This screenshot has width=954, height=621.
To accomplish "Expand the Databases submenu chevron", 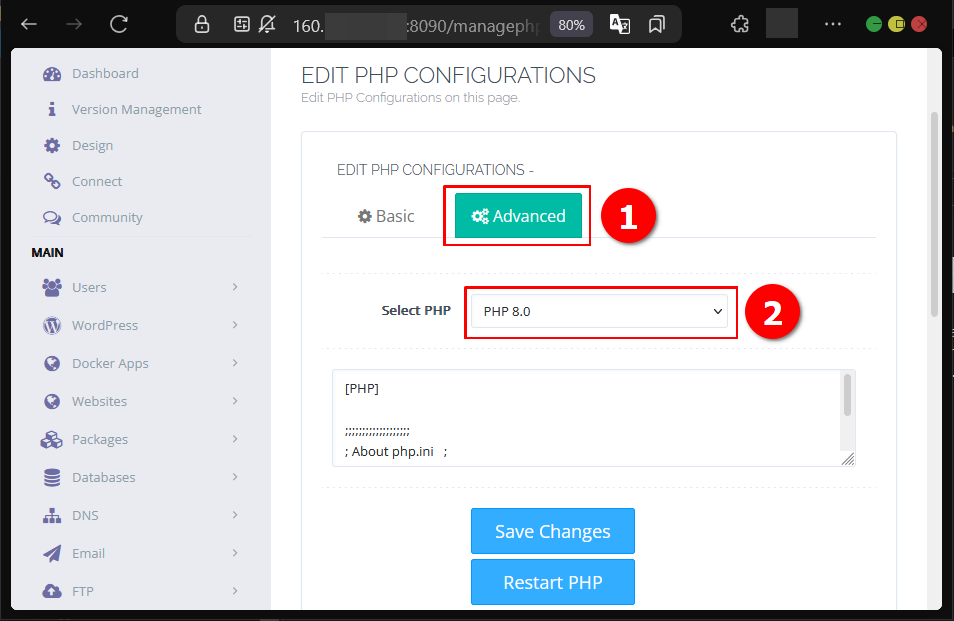I will pos(235,477).
